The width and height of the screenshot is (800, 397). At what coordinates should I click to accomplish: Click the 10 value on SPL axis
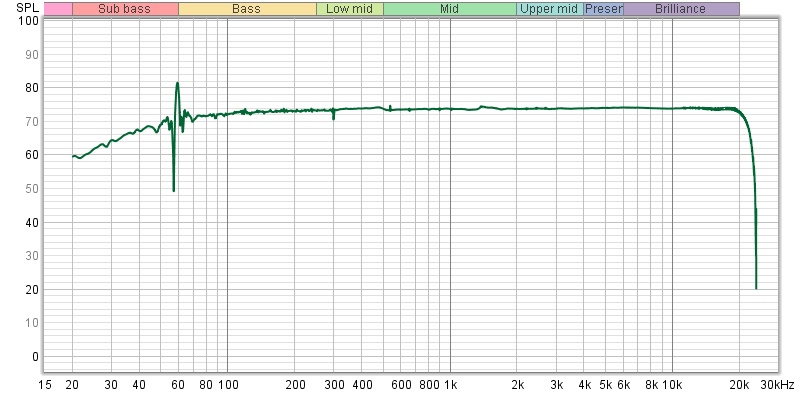[32, 323]
